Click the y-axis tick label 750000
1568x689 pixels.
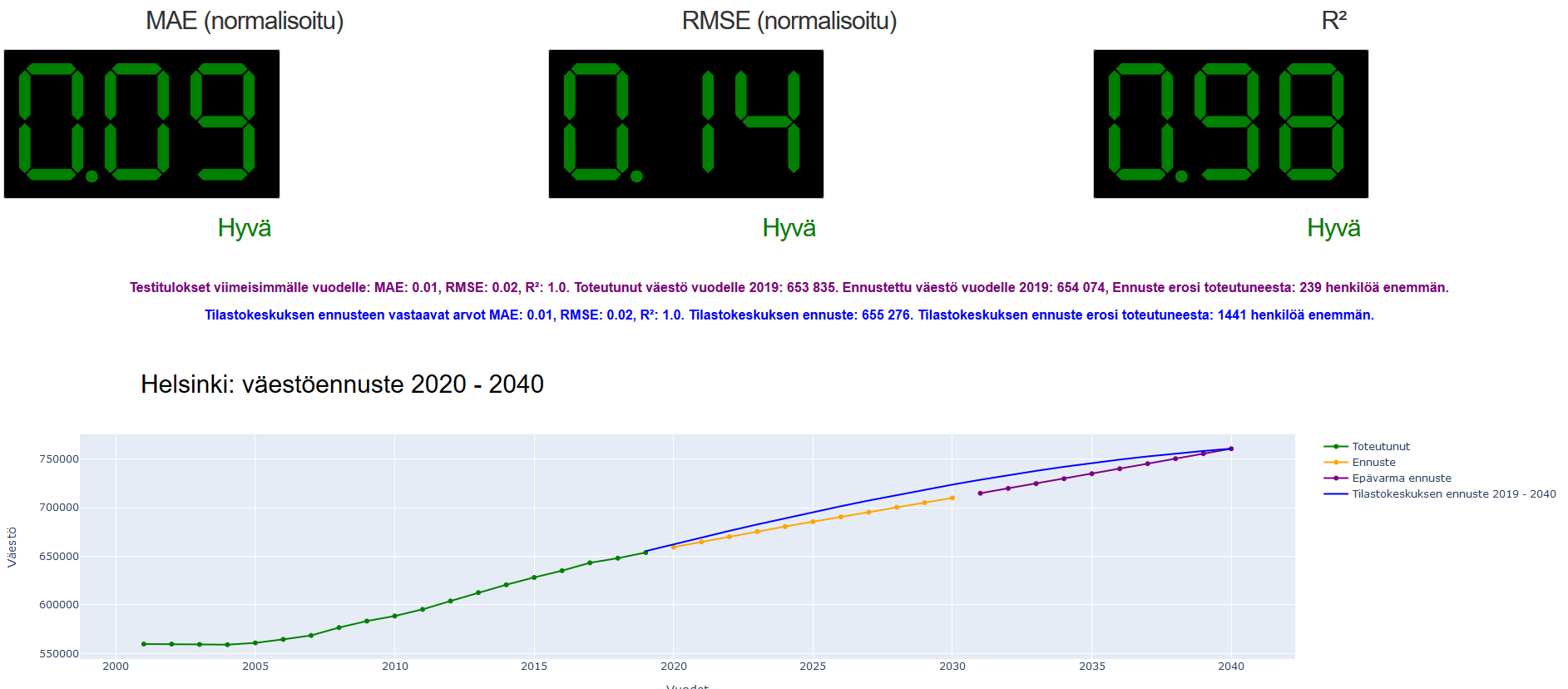tap(59, 459)
